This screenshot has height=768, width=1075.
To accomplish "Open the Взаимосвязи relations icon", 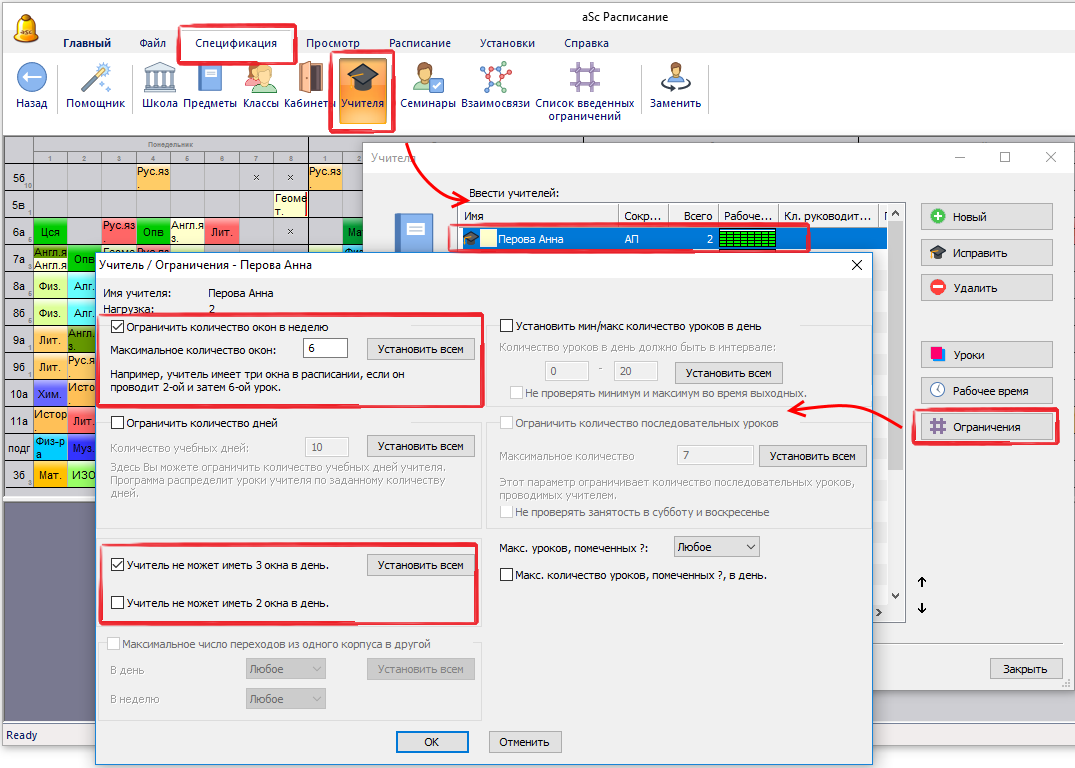I will (493, 79).
